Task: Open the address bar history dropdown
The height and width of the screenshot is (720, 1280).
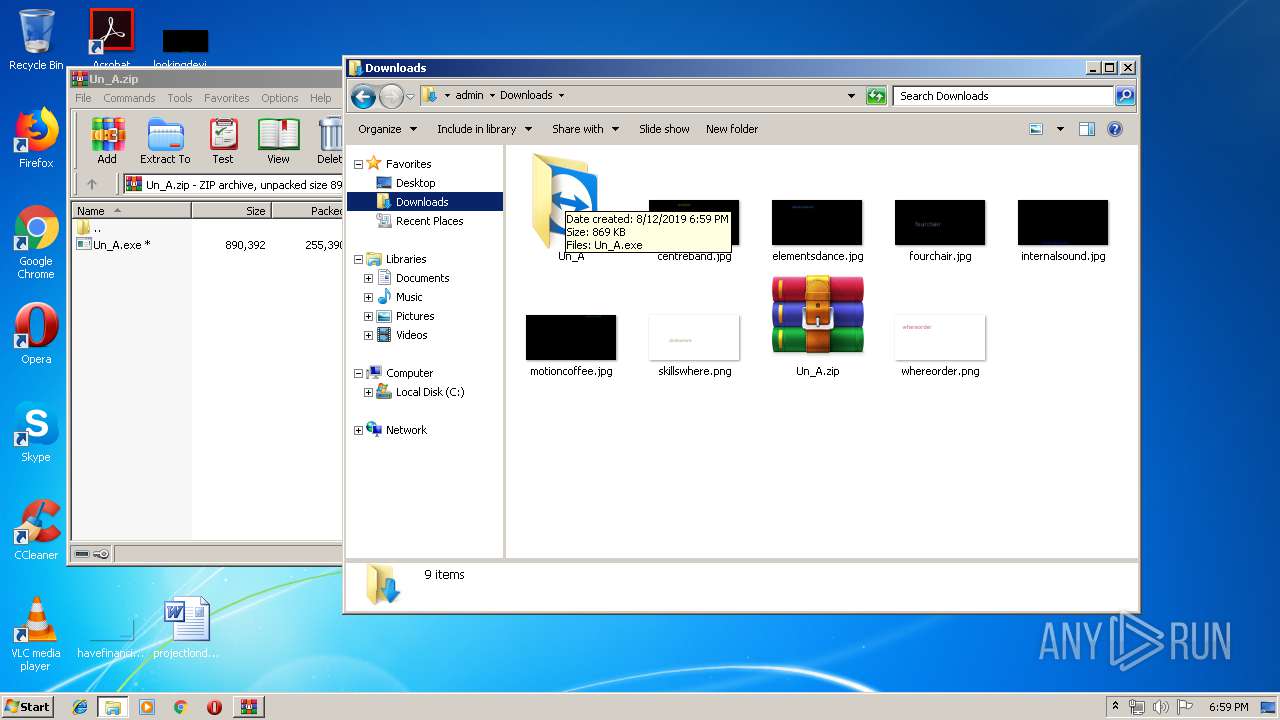Action: [x=851, y=96]
